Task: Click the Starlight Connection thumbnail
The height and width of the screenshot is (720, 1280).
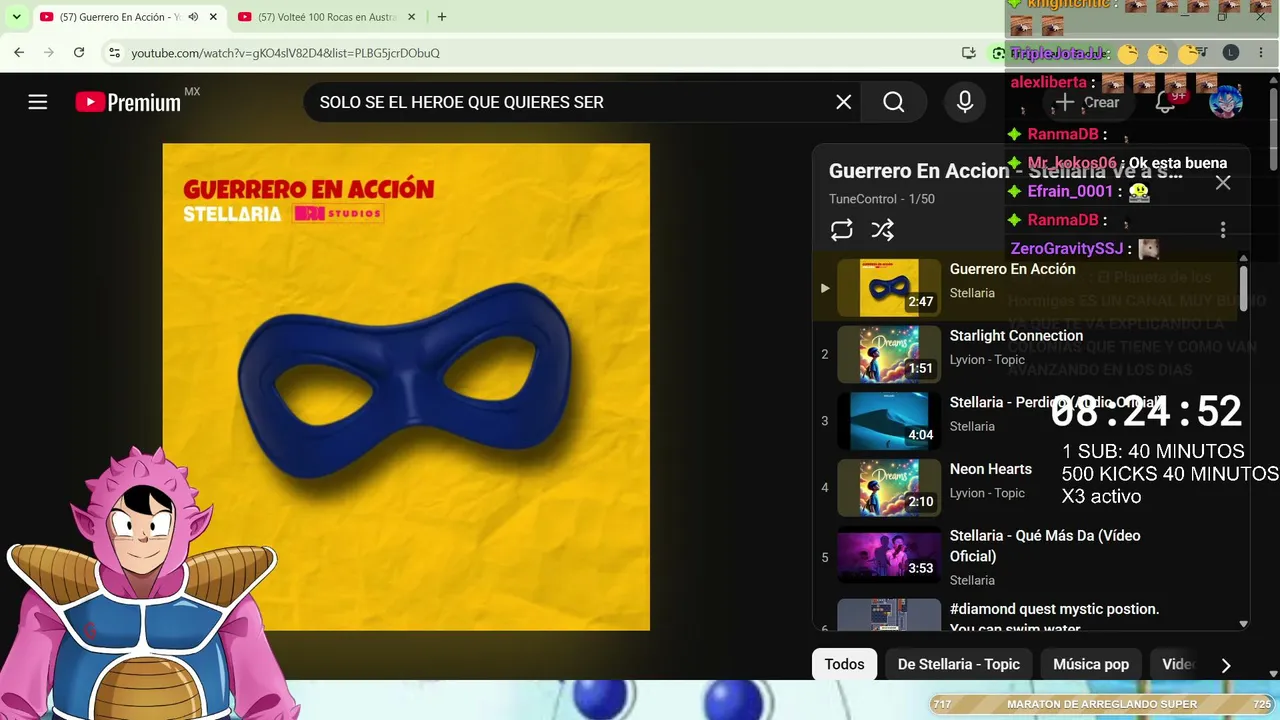Action: pos(889,355)
